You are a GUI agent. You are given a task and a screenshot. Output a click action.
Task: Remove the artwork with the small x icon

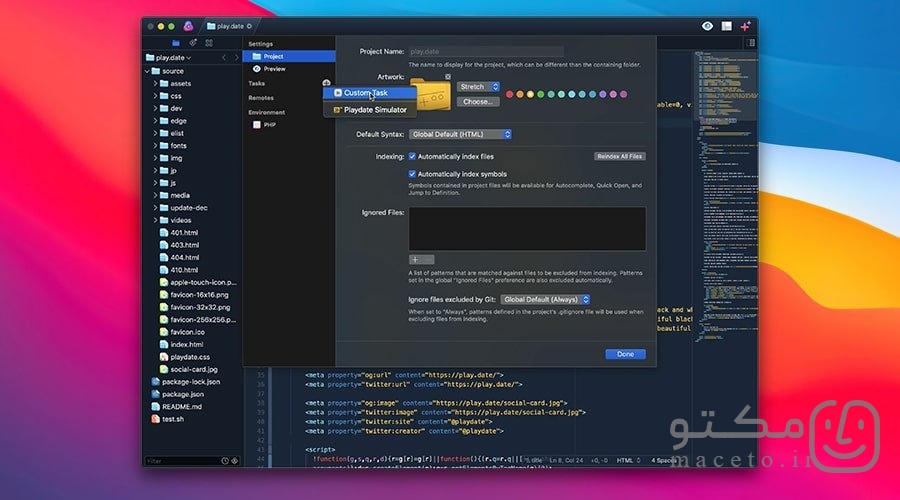[448, 76]
